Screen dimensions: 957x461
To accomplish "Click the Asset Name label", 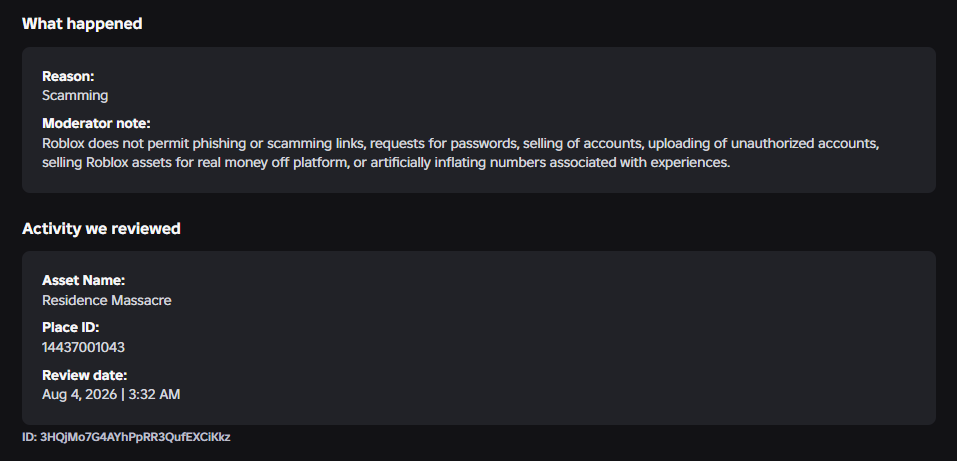I will point(84,280).
